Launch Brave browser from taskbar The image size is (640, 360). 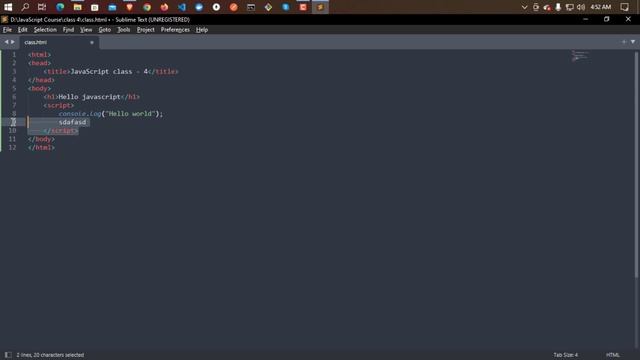(x=129, y=7)
